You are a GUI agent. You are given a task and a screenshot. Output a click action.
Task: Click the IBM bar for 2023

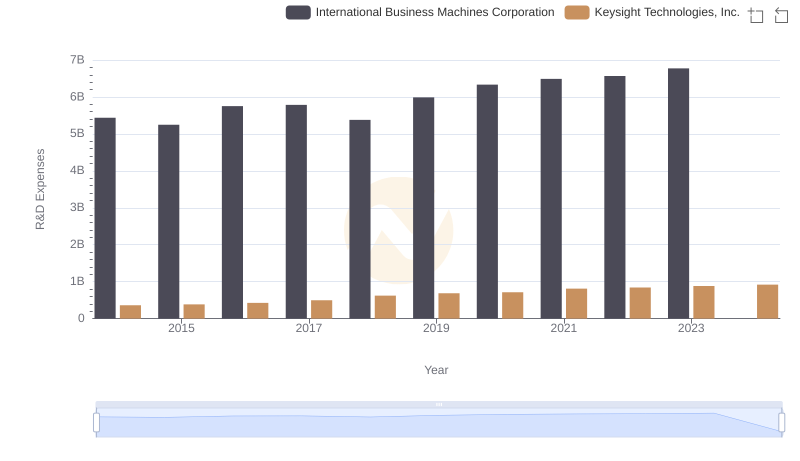pos(678,193)
